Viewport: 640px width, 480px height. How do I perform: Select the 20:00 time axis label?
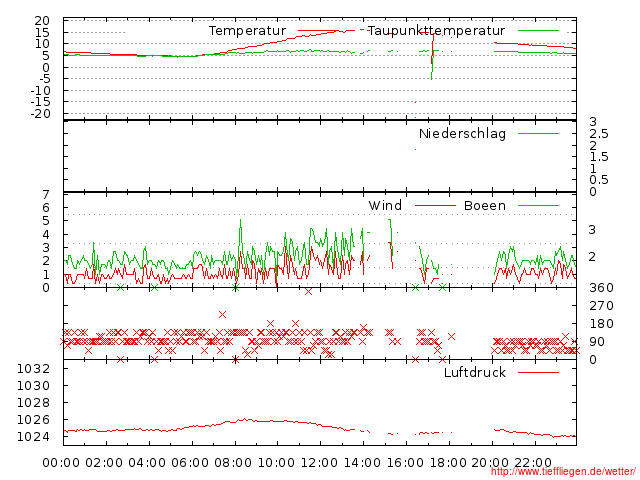pyautogui.click(x=490, y=463)
